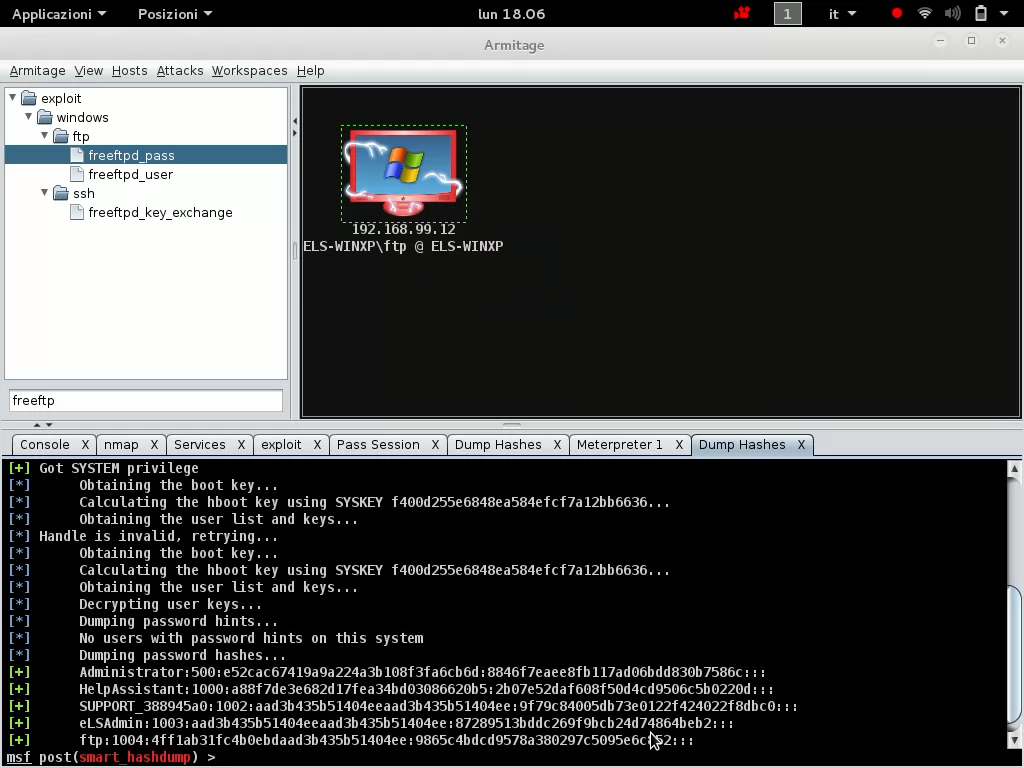
Task: Close the Meterpreter 1 tab with its X
Action: [x=679, y=445]
